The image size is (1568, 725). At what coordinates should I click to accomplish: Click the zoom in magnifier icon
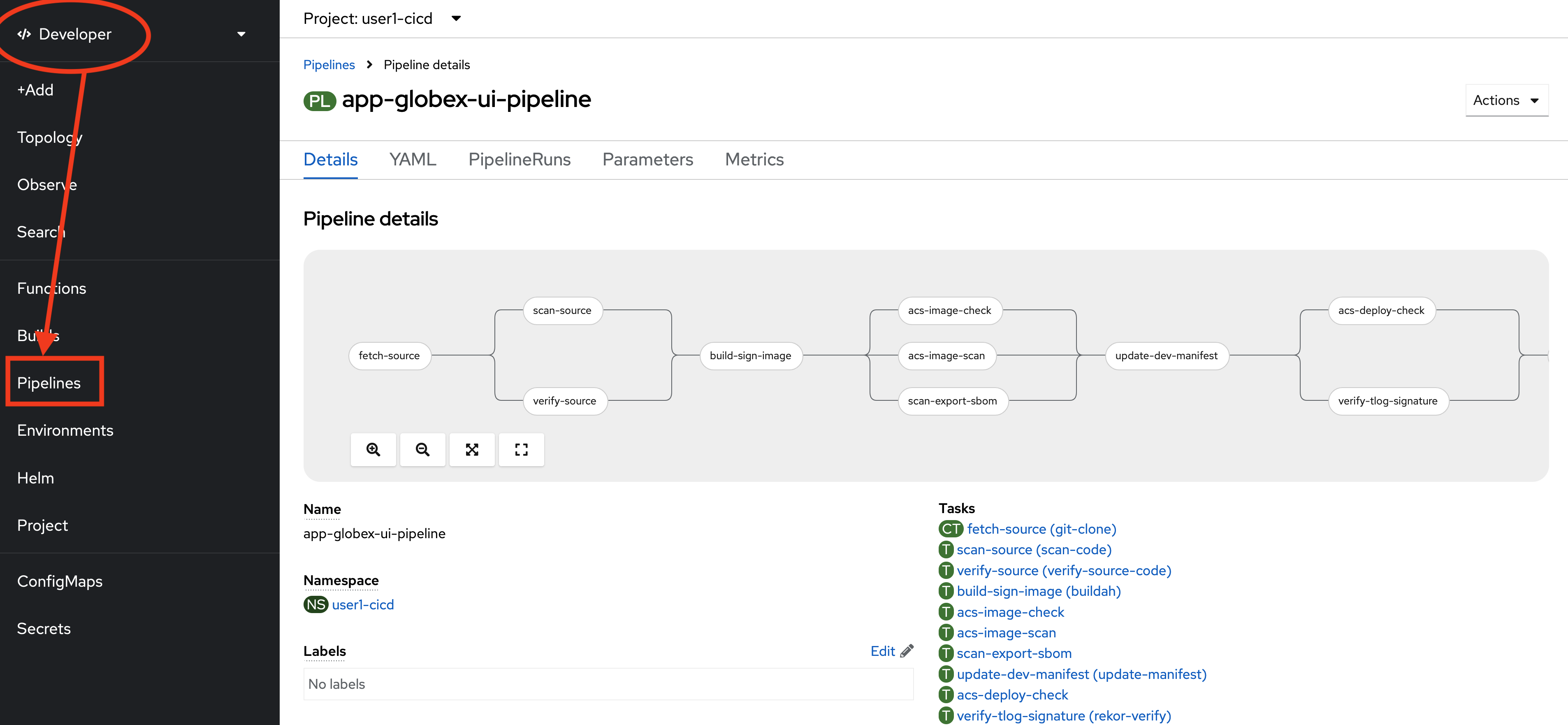tap(373, 450)
